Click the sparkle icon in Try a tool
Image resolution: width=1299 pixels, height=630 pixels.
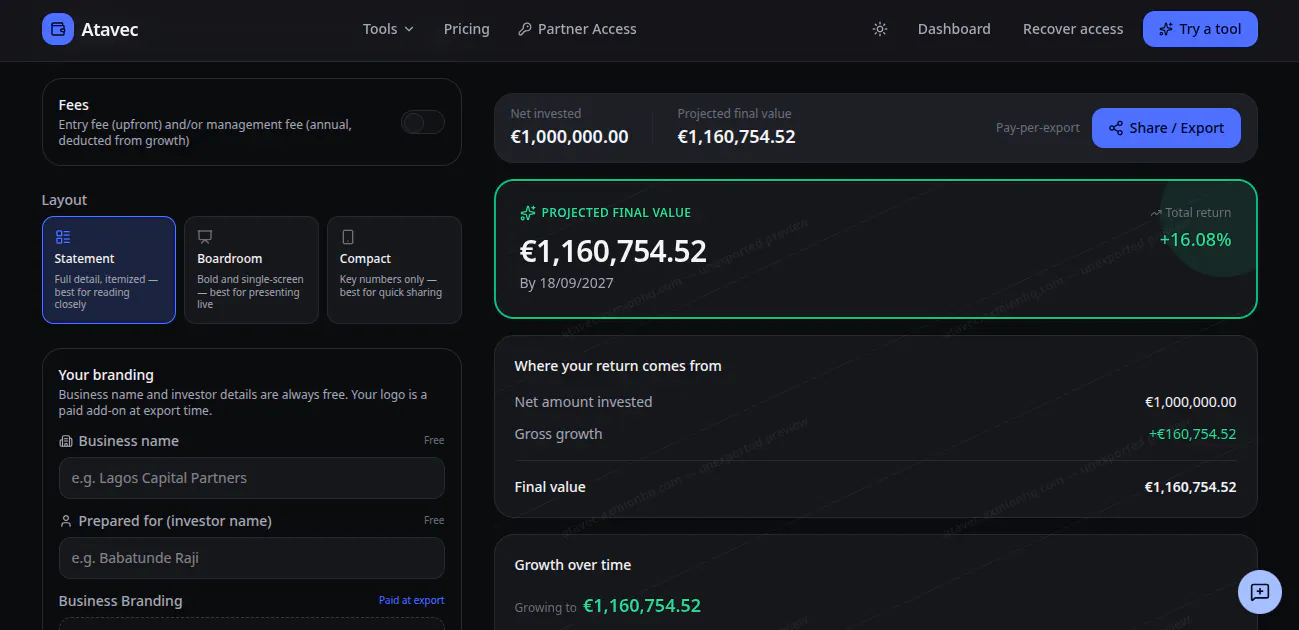pyautogui.click(x=1166, y=29)
